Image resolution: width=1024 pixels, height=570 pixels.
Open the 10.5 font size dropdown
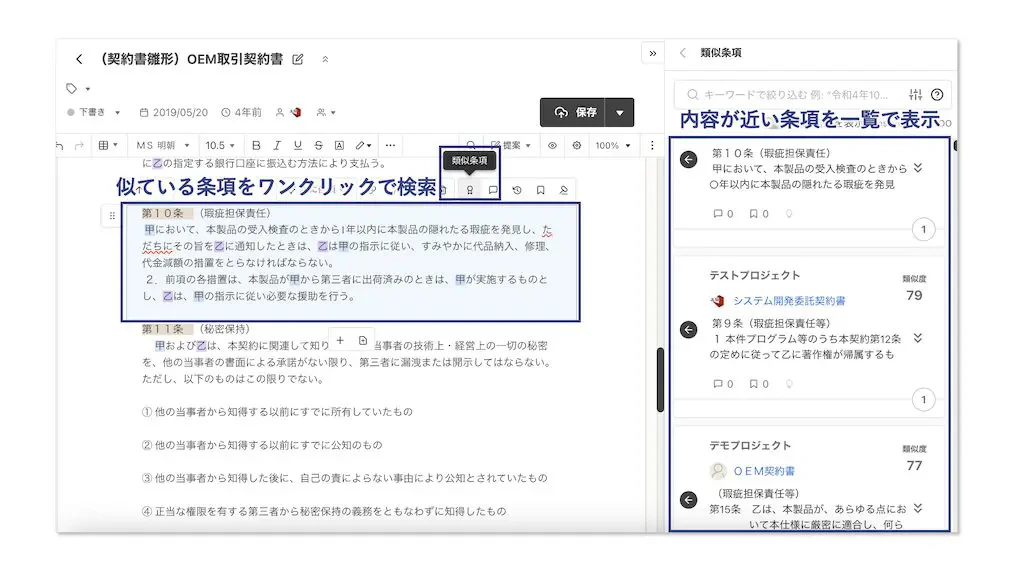(219, 146)
